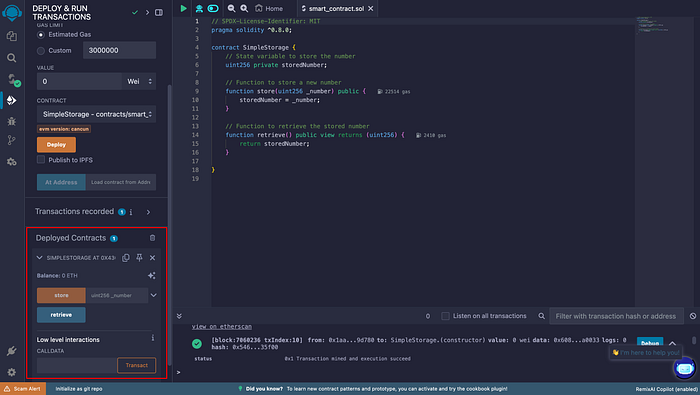Copy the SimpleStorage contract address
Image resolution: width=700 pixels, height=395 pixels.
coord(126,258)
